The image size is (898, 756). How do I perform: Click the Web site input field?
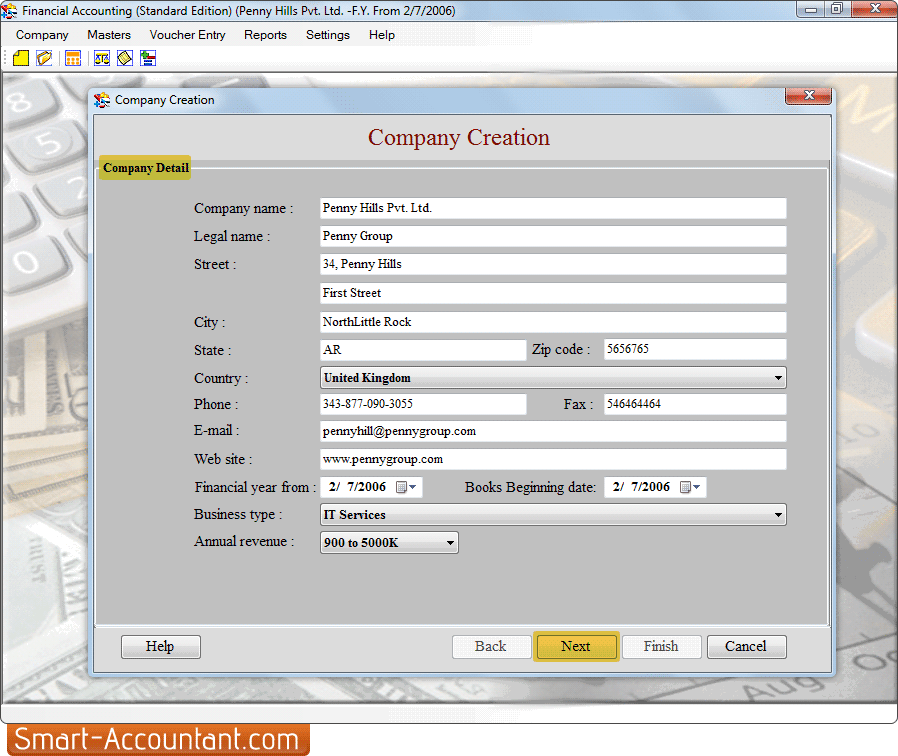click(x=553, y=459)
